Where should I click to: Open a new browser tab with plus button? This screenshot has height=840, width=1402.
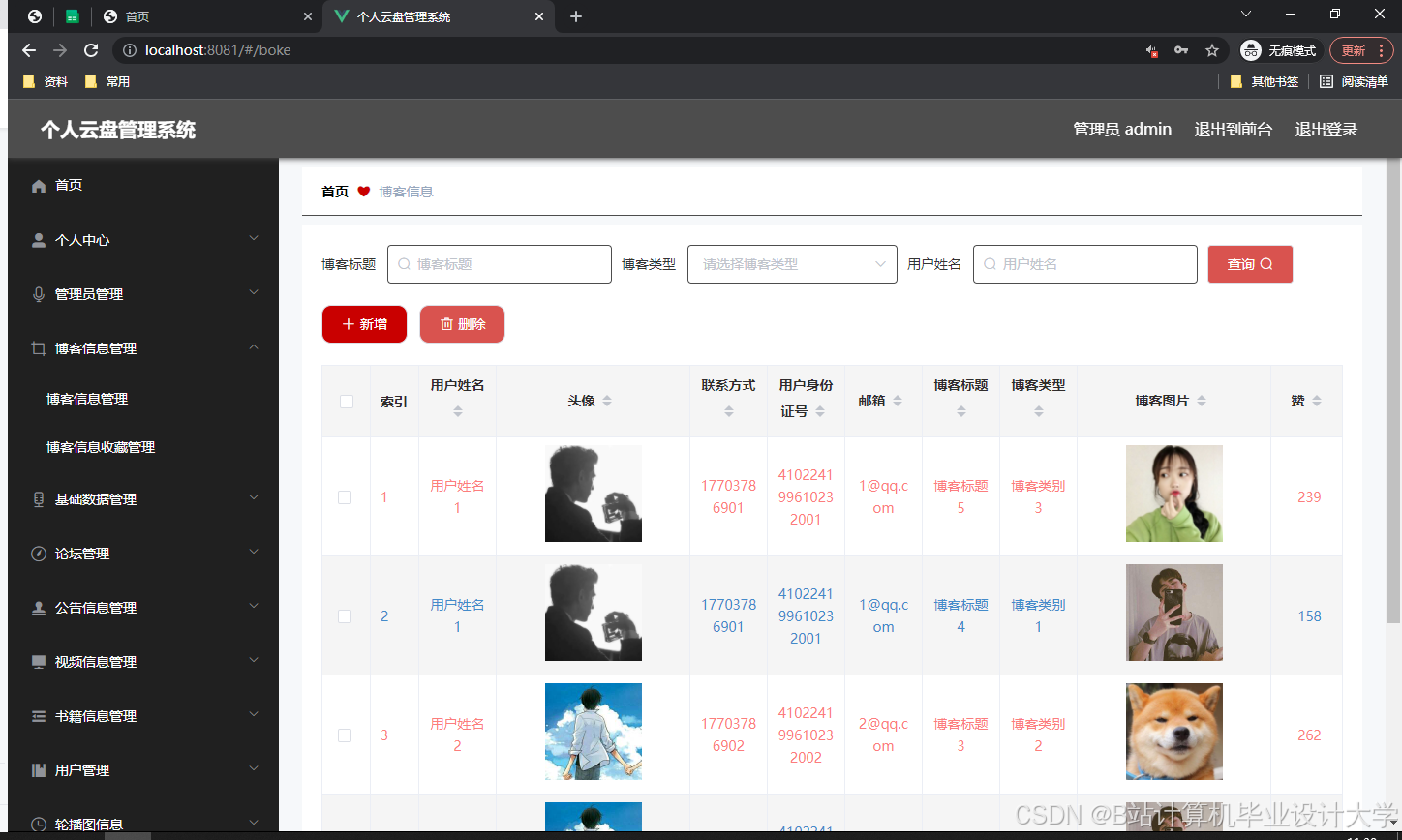(x=576, y=16)
